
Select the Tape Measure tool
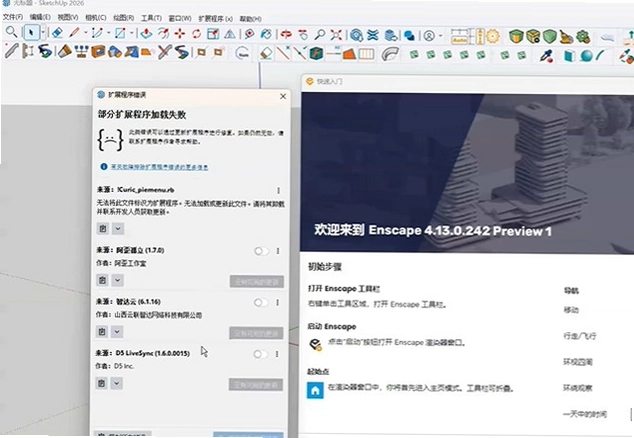pyautogui.click(x=249, y=34)
